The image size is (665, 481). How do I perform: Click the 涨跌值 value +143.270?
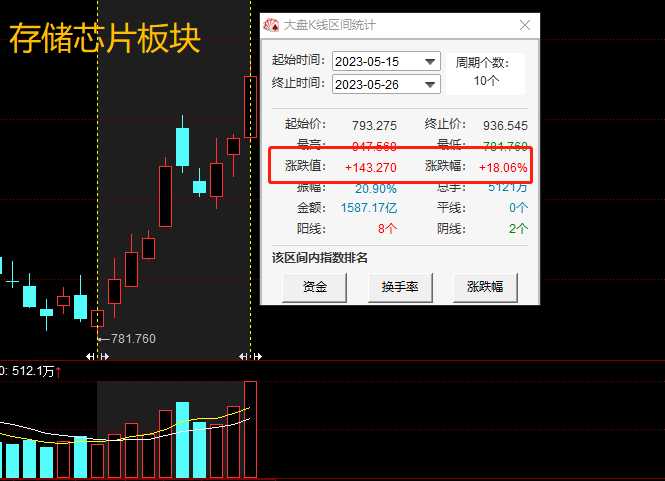point(371,168)
